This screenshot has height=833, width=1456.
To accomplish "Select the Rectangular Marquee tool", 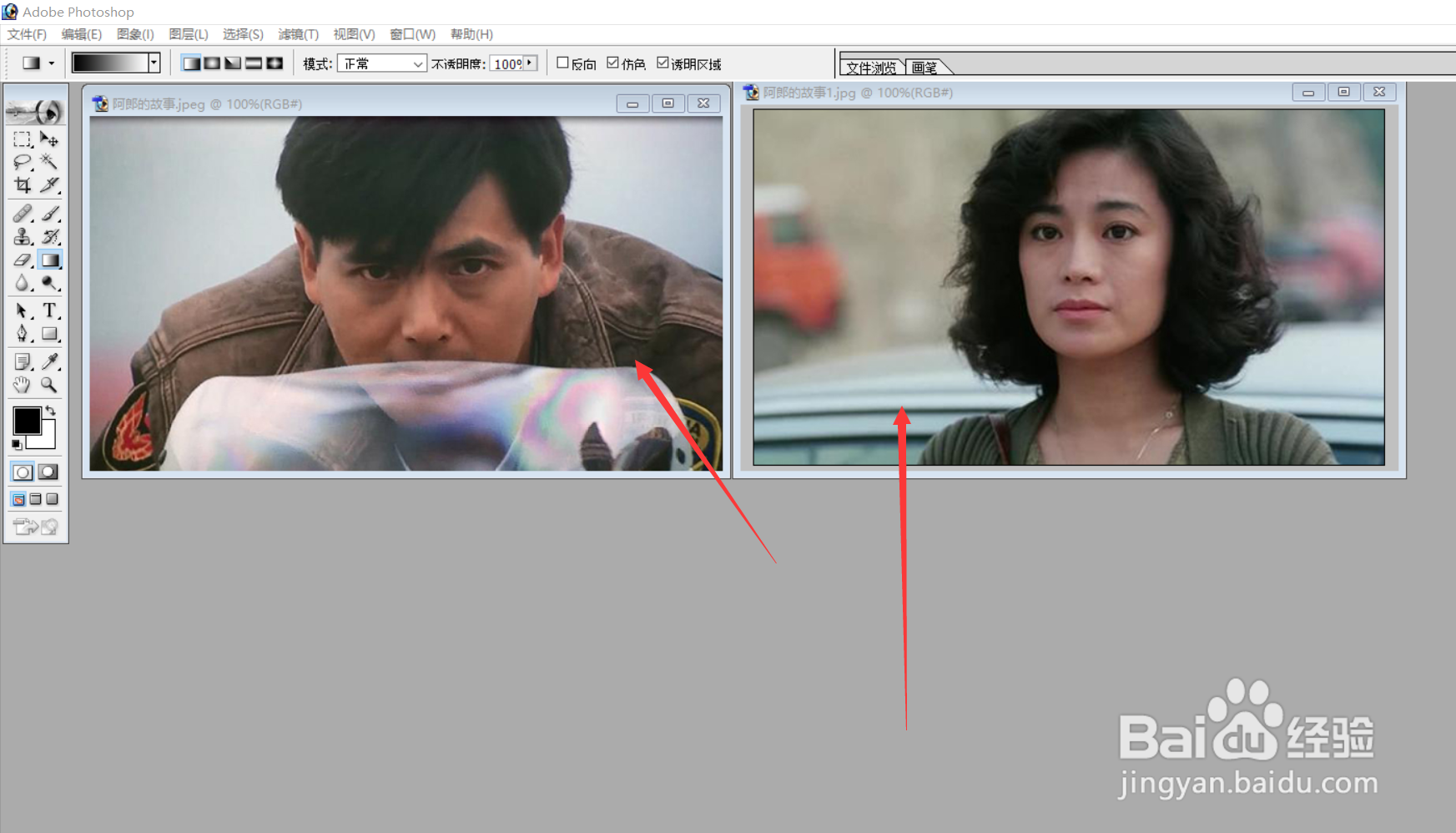I will [x=23, y=139].
